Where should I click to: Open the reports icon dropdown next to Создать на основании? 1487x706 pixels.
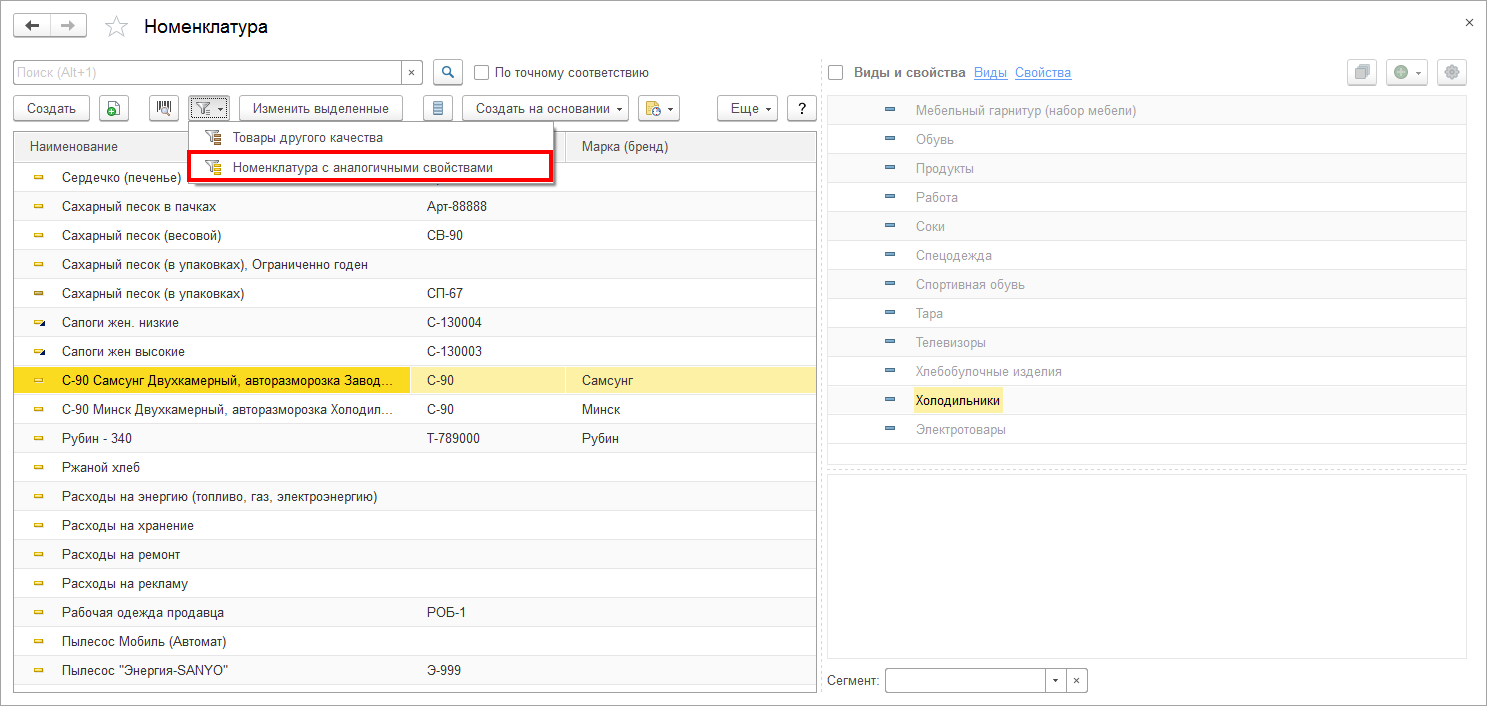(658, 108)
